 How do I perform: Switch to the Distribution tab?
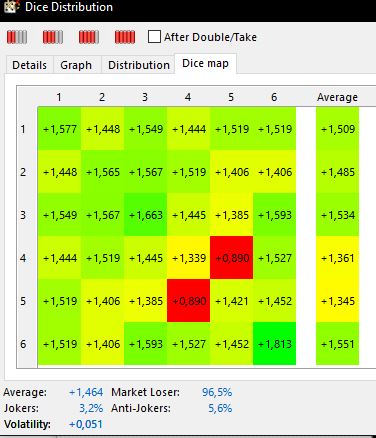(139, 65)
